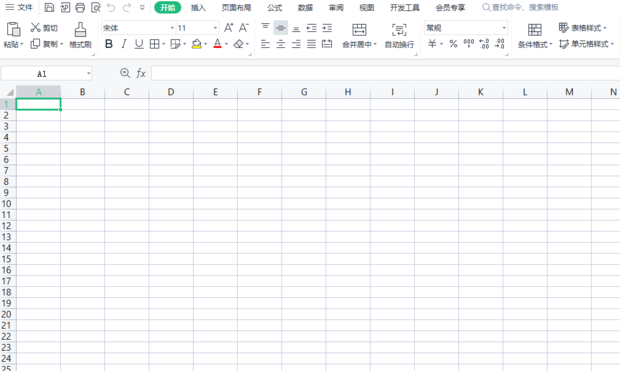Open the 页面布局 tab
The width and height of the screenshot is (620, 371).
[236, 8]
